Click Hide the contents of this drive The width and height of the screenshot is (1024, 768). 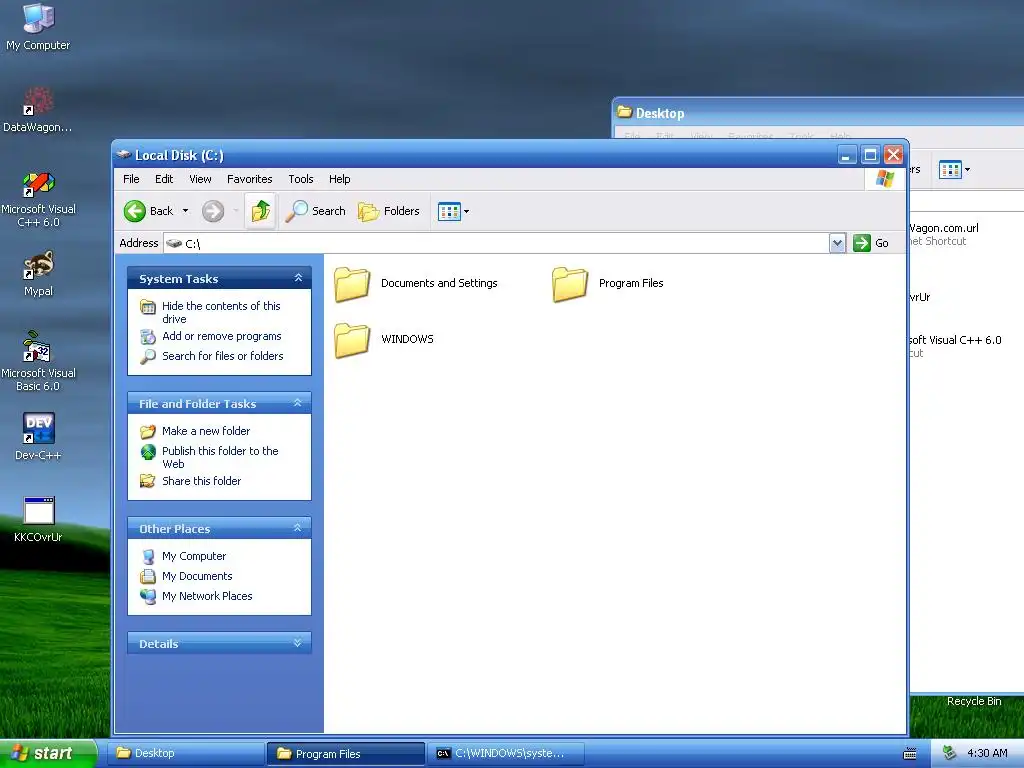[221, 312]
